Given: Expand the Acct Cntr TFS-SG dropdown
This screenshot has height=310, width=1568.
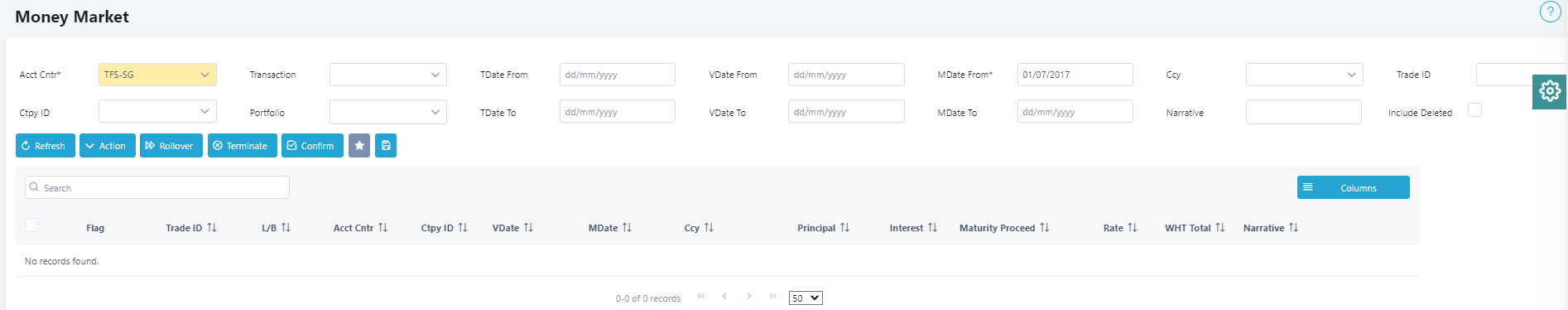Looking at the screenshot, I should [x=157, y=75].
